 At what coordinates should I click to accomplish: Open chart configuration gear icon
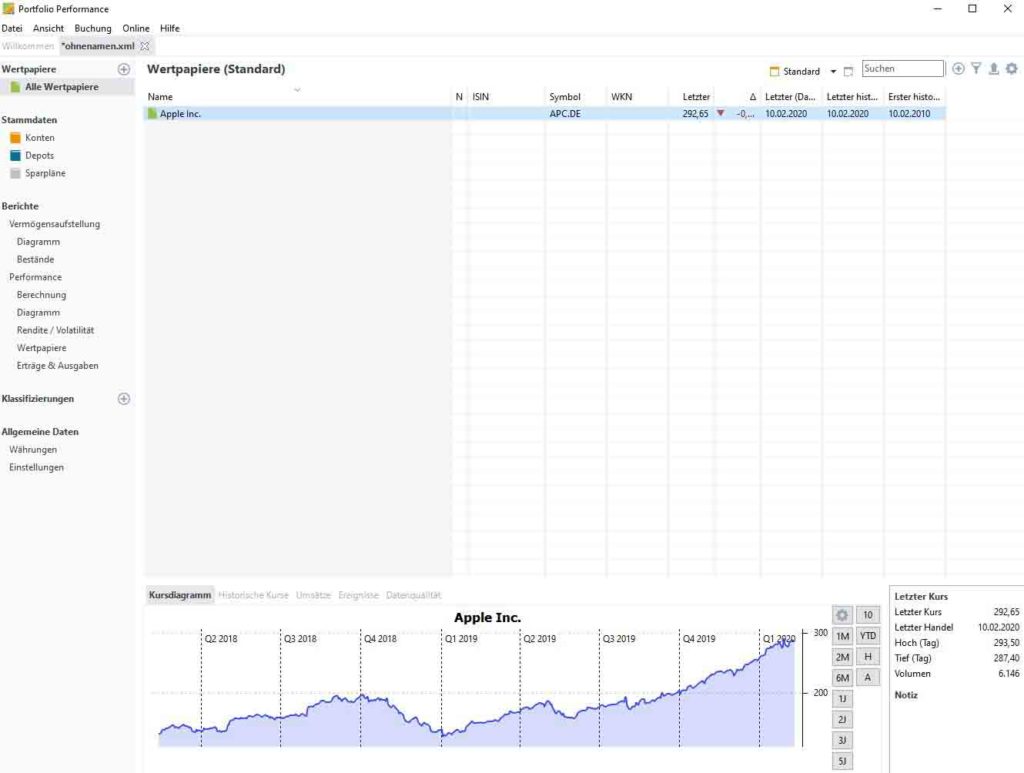(842, 615)
